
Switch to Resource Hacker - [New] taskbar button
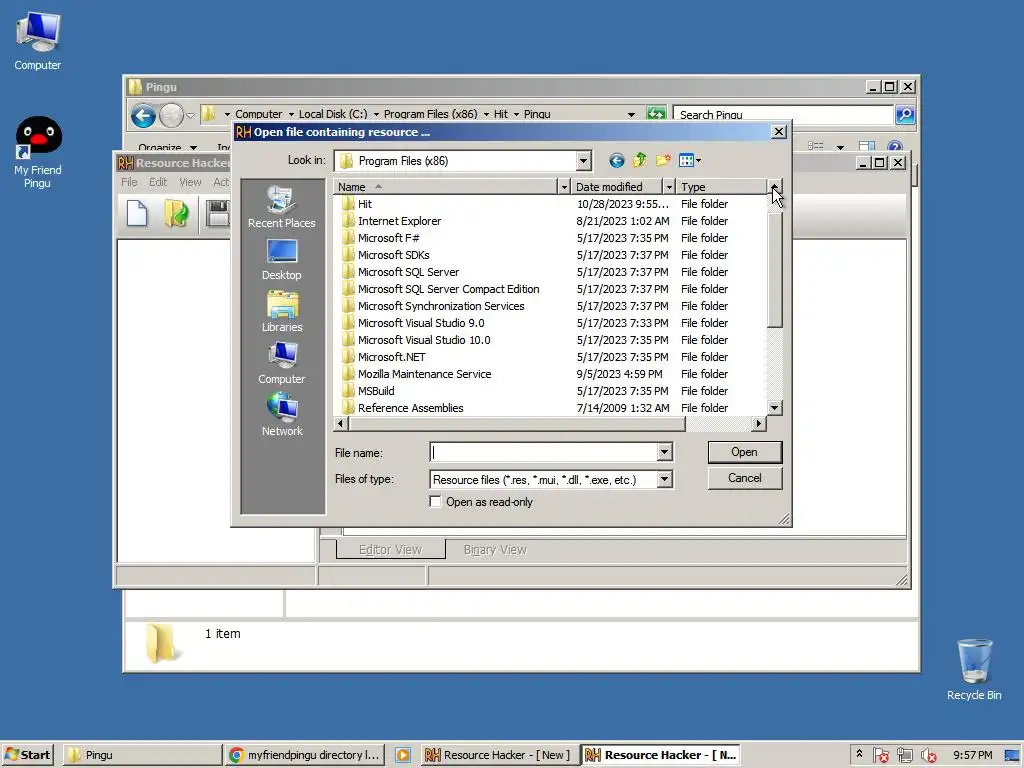pos(499,755)
